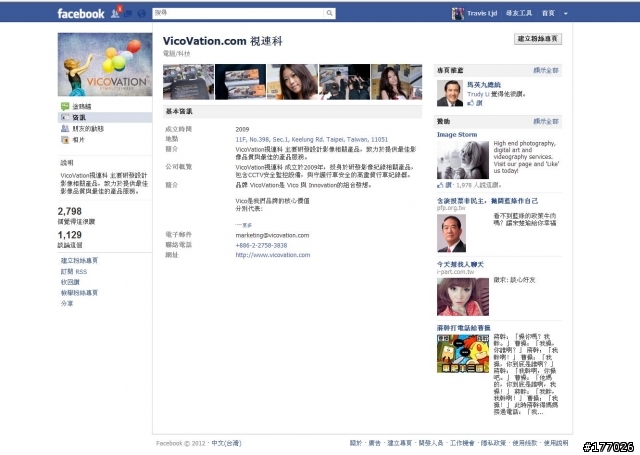This screenshot has height=455, width=640.
Task: Open the About footer link
Action: tap(356, 443)
